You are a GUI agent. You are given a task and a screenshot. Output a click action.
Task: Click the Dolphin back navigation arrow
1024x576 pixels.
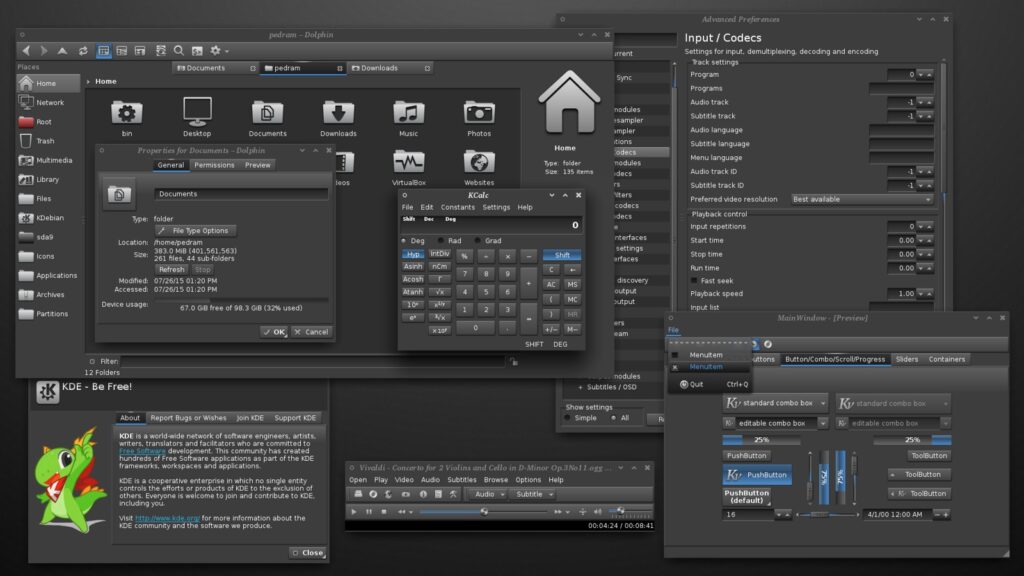(x=27, y=50)
